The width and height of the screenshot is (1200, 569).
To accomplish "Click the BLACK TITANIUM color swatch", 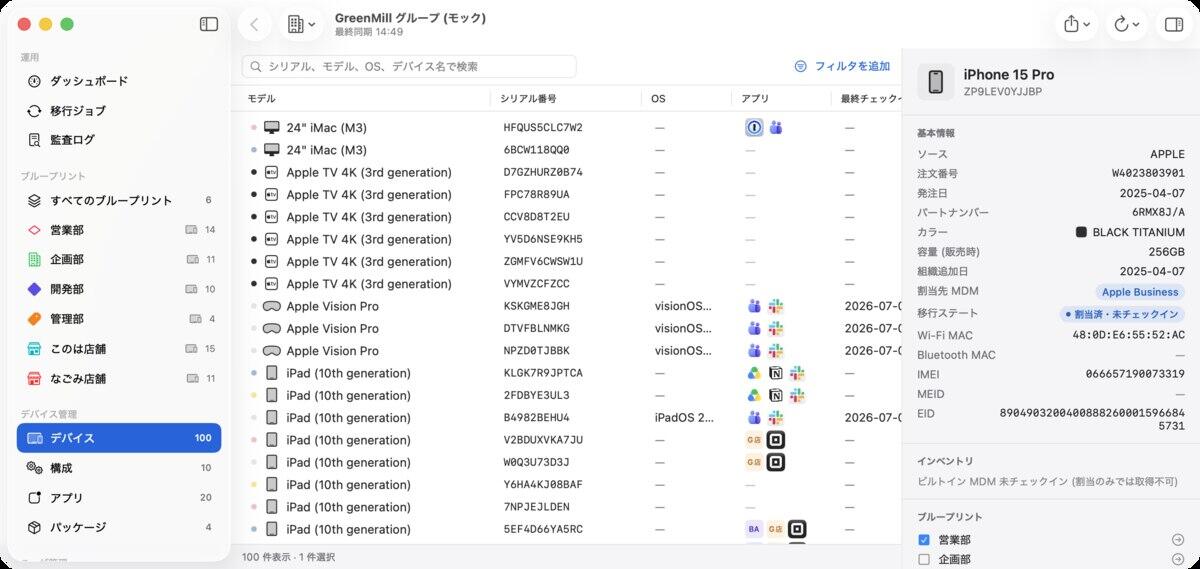I will pos(1081,232).
